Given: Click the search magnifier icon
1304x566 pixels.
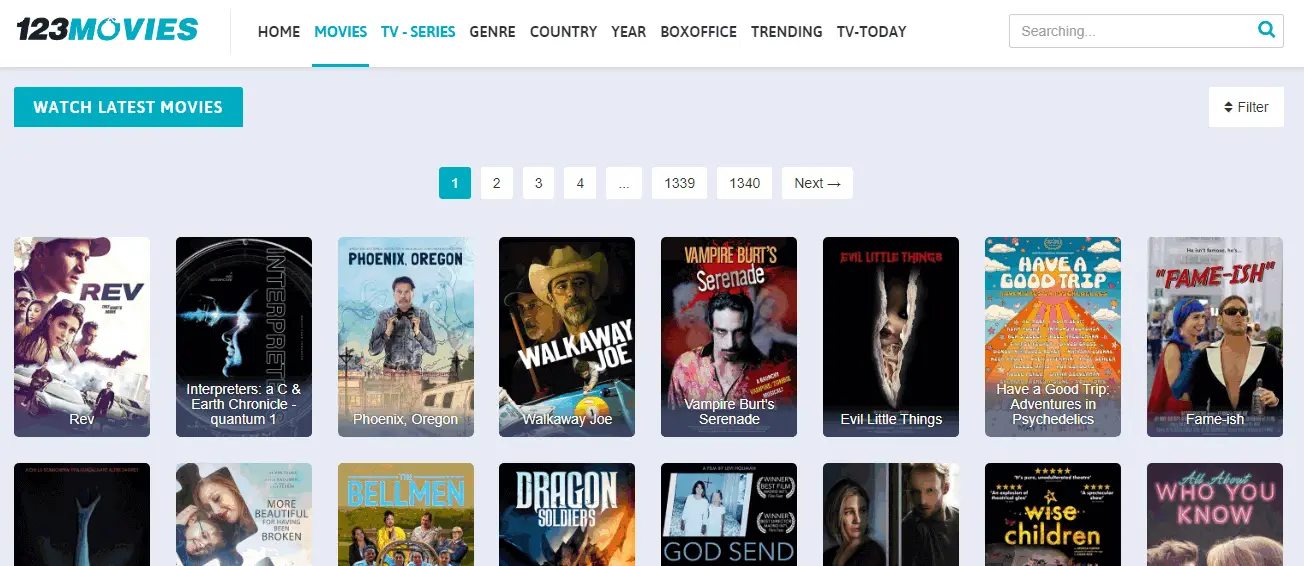Looking at the screenshot, I should (1266, 30).
